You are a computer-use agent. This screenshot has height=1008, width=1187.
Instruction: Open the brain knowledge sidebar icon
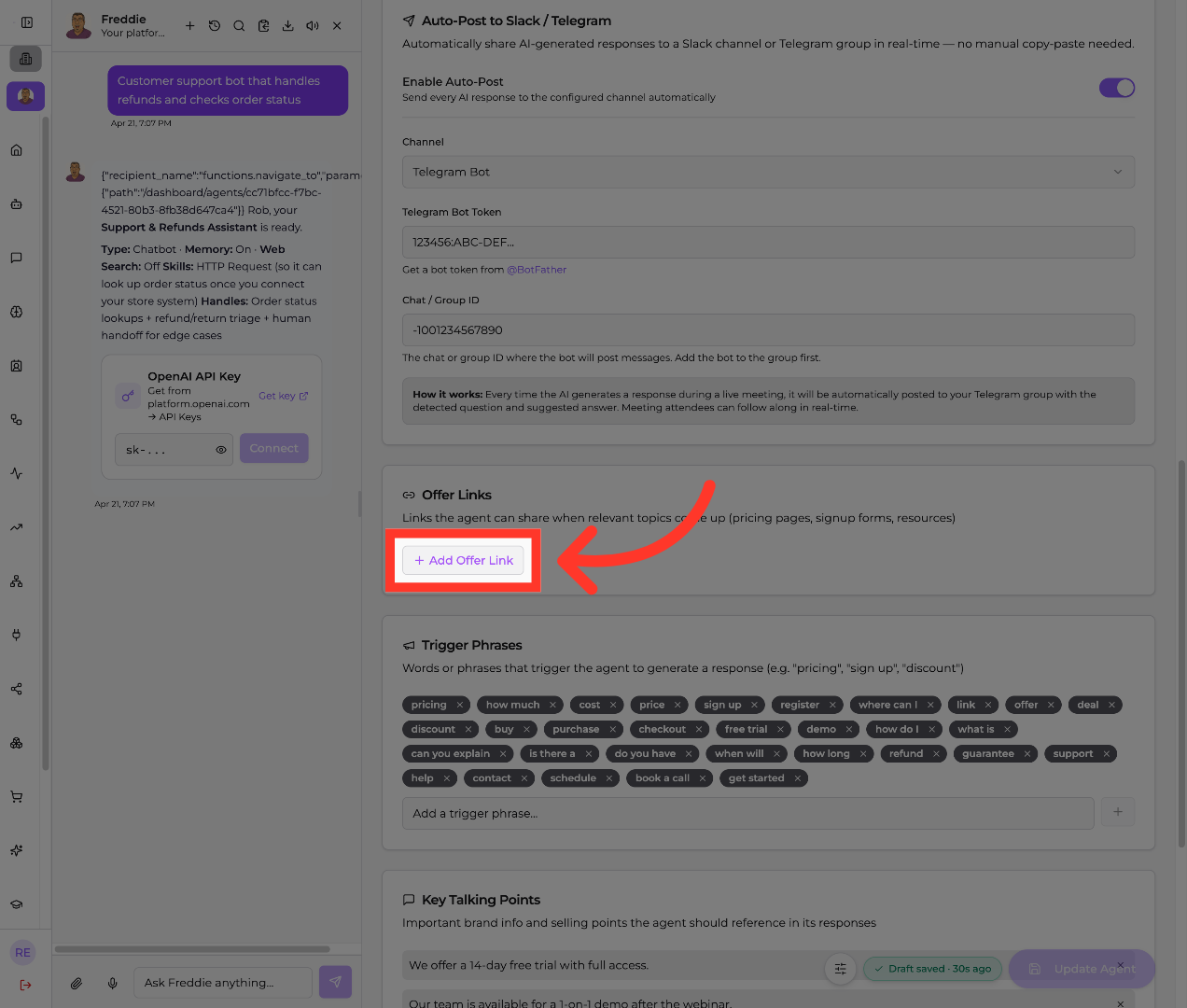coord(17,312)
